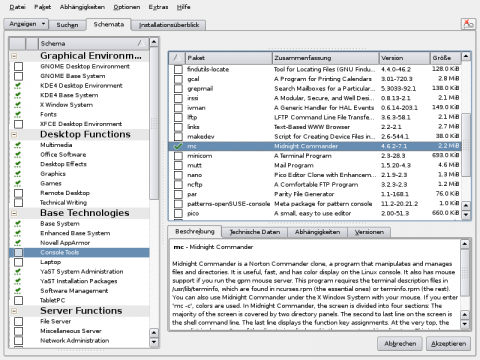Image resolution: width=480 pixels, height=360 pixels.
Task: Click the status icon next to Graphics
Action: (18, 174)
